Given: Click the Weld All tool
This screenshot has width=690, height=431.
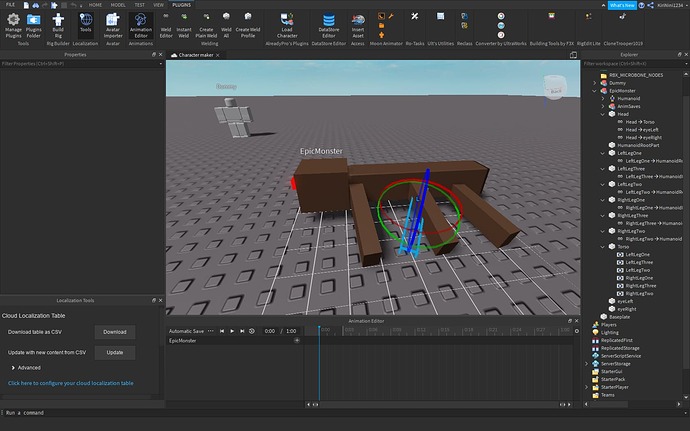Looking at the screenshot, I should [x=226, y=25].
